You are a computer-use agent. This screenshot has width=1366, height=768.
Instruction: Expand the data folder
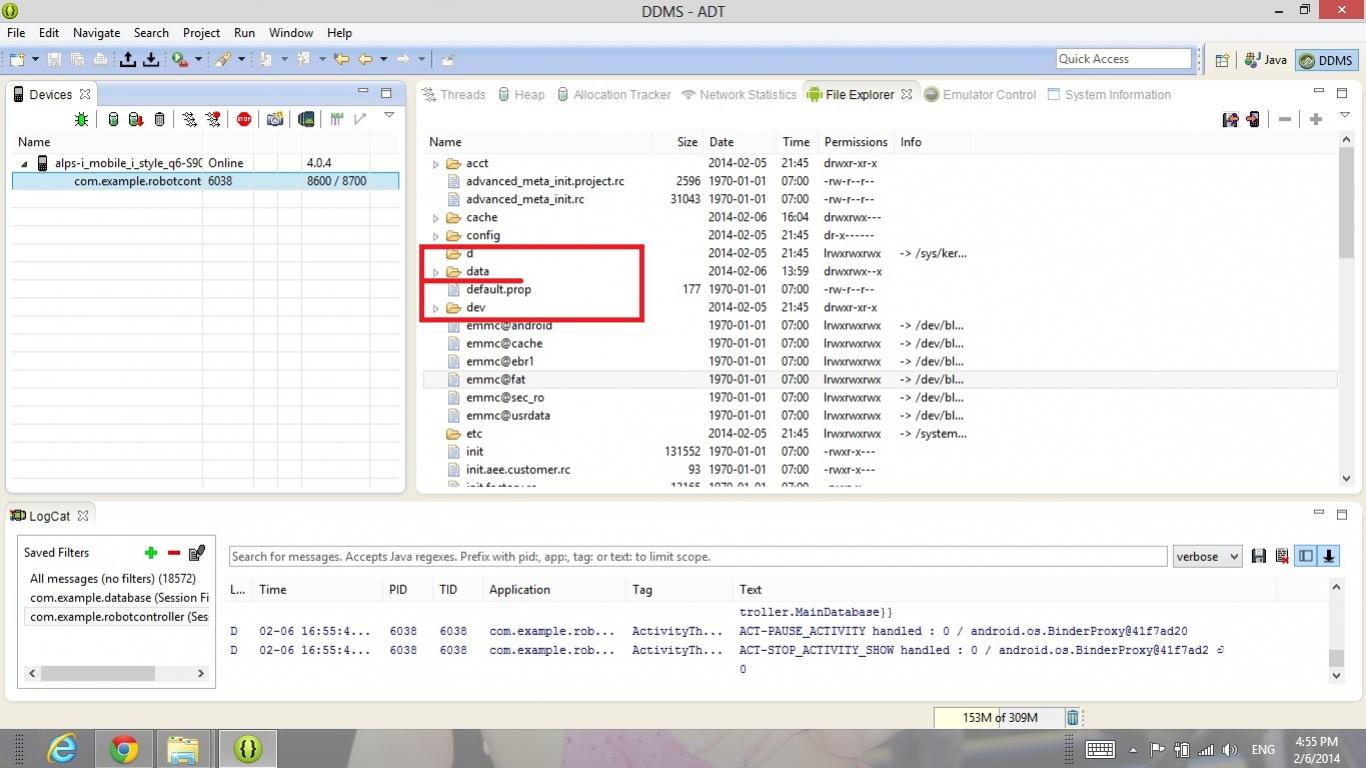click(436, 272)
